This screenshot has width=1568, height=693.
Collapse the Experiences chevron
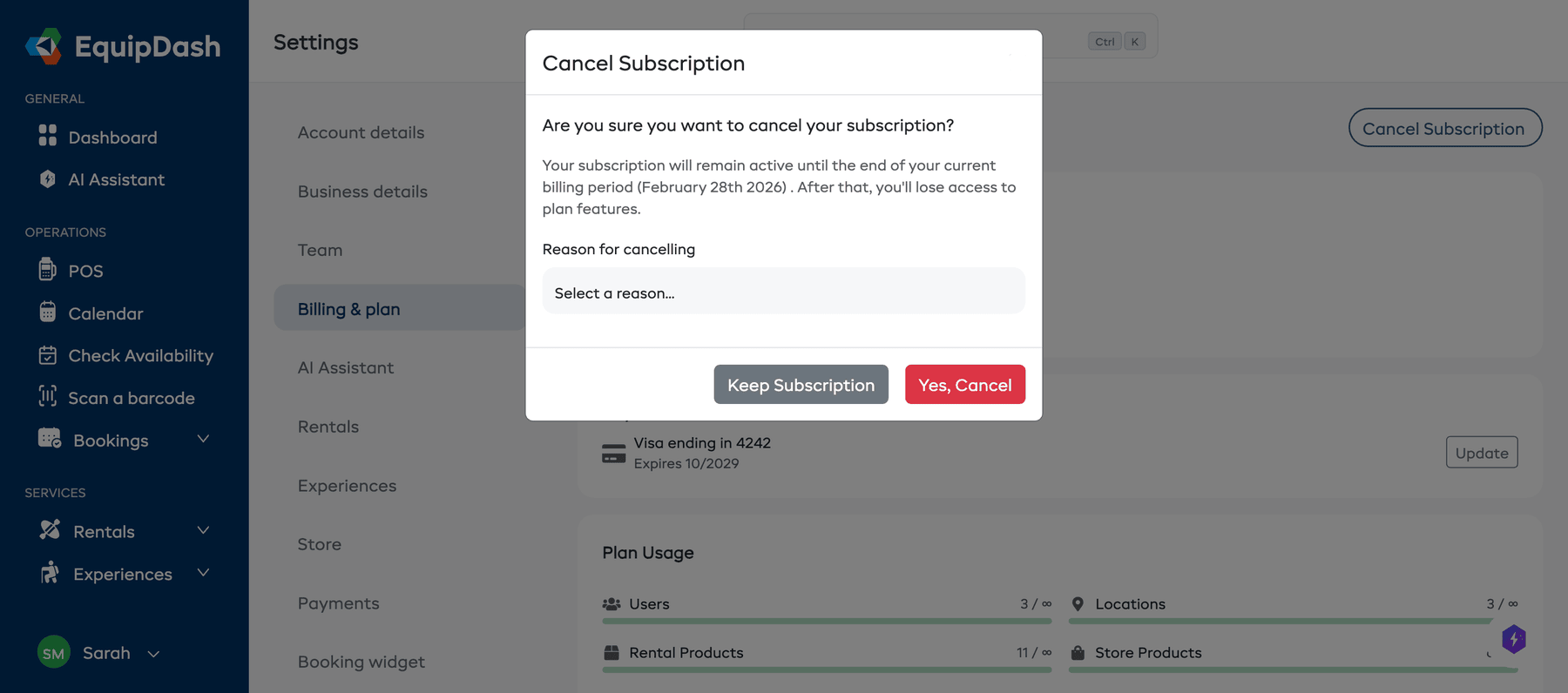pyautogui.click(x=203, y=573)
